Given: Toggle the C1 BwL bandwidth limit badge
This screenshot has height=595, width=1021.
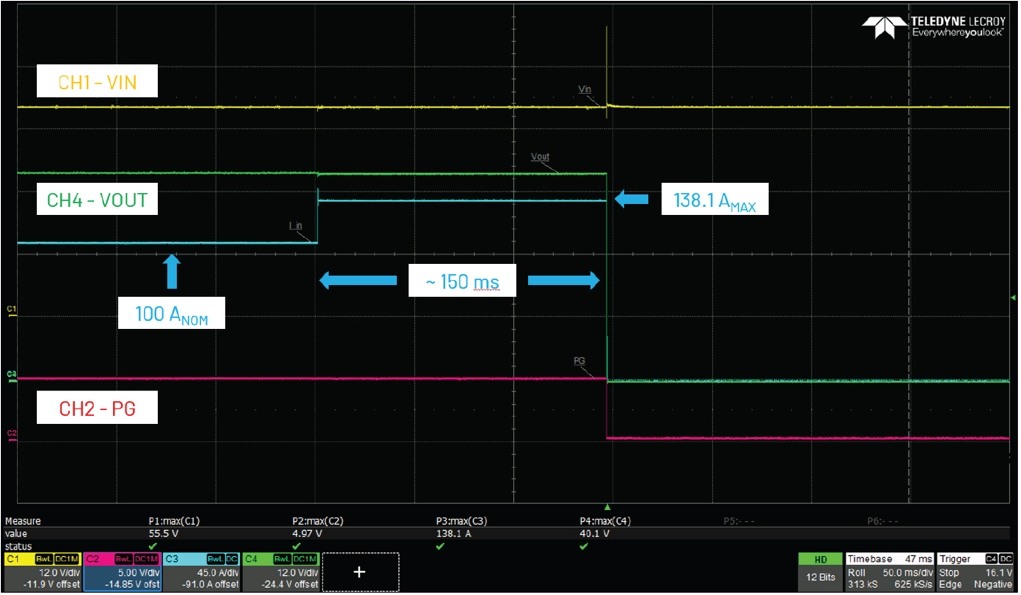Looking at the screenshot, I should coord(44,559).
